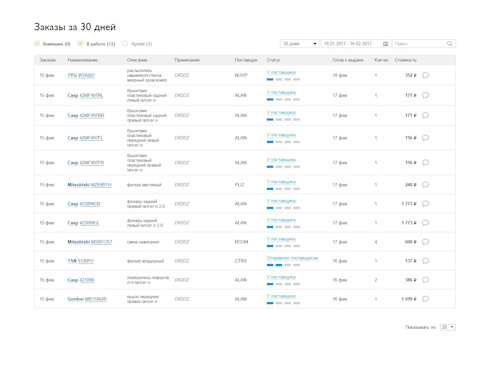Screen dimensions: 480x374
Task: Click the magnifier icon in search box
Action: pyautogui.click(x=449, y=44)
